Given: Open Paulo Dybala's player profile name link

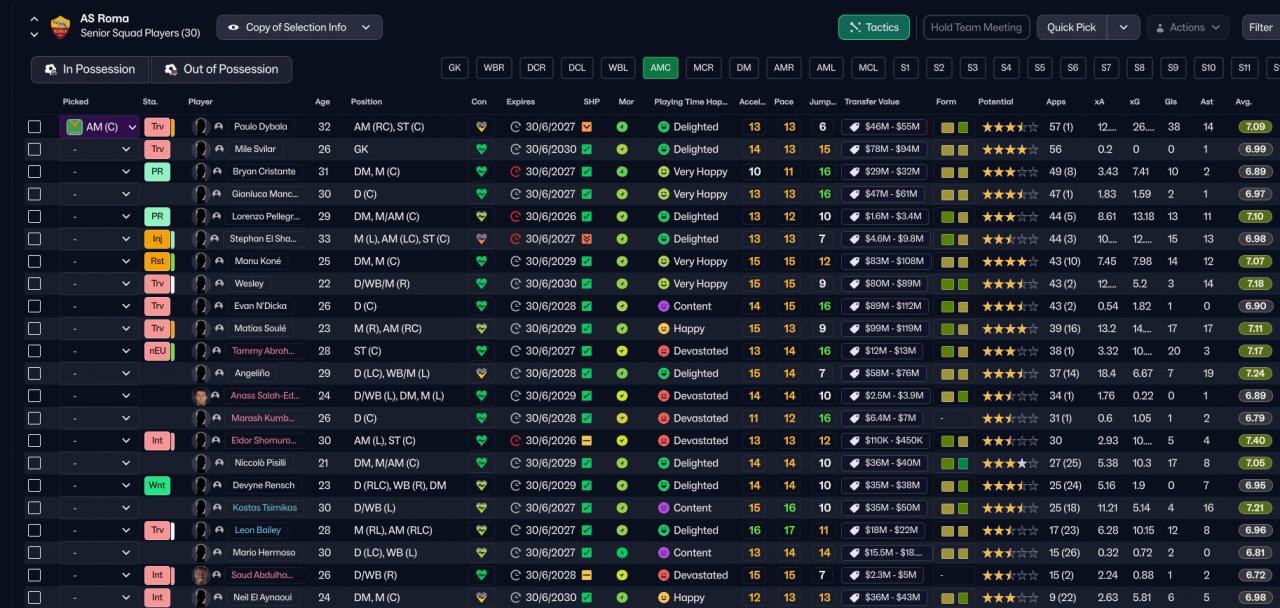Looking at the screenshot, I should 259,127.
